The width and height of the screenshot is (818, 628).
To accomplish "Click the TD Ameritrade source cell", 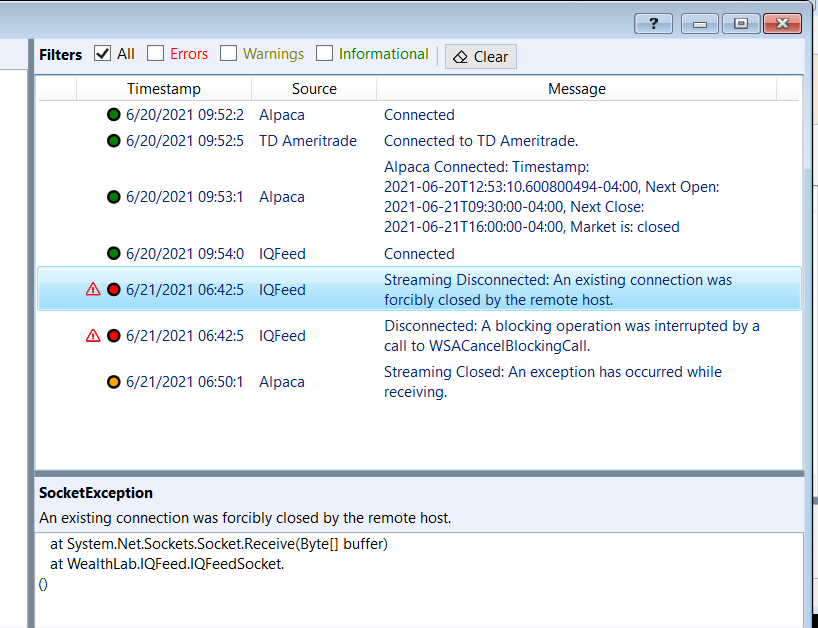I will (x=308, y=141).
